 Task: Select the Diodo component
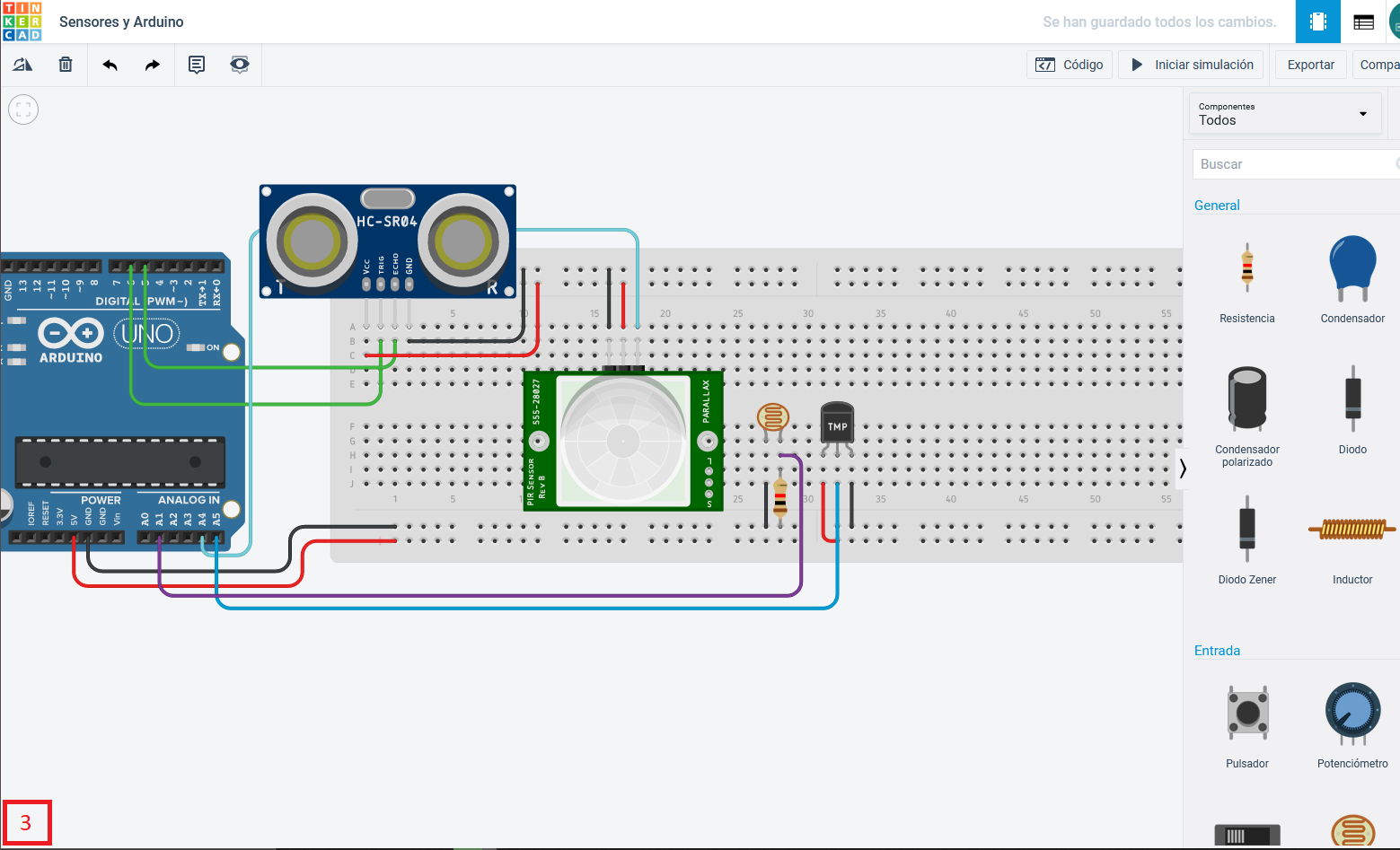(1352, 409)
